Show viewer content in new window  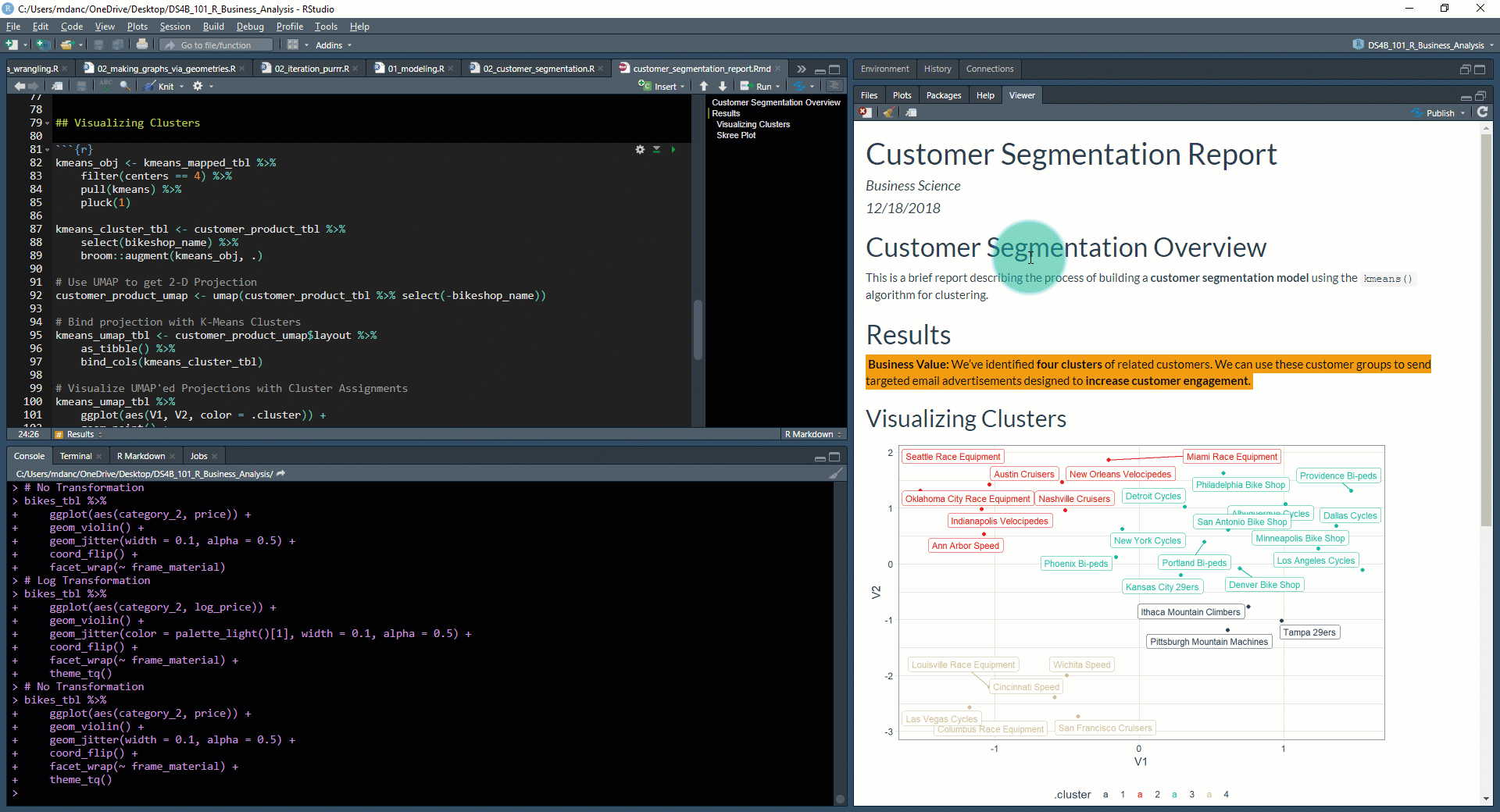(911, 112)
